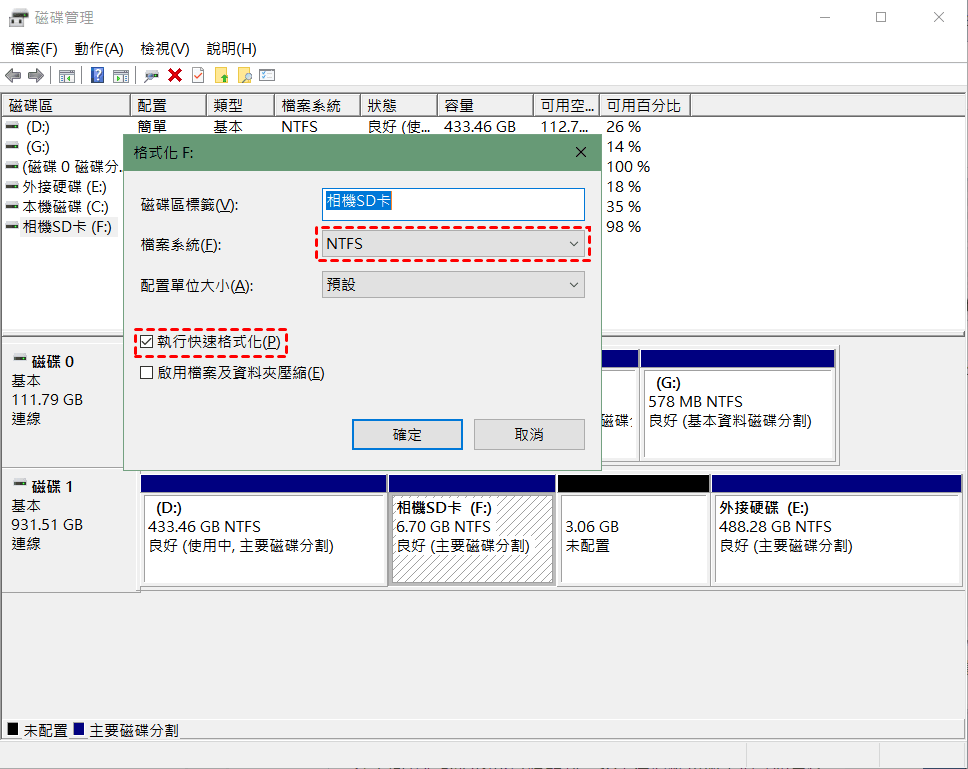Click the checklist settings toolbar icon
Image resolution: width=968 pixels, height=769 pixels.
(267, 75)
